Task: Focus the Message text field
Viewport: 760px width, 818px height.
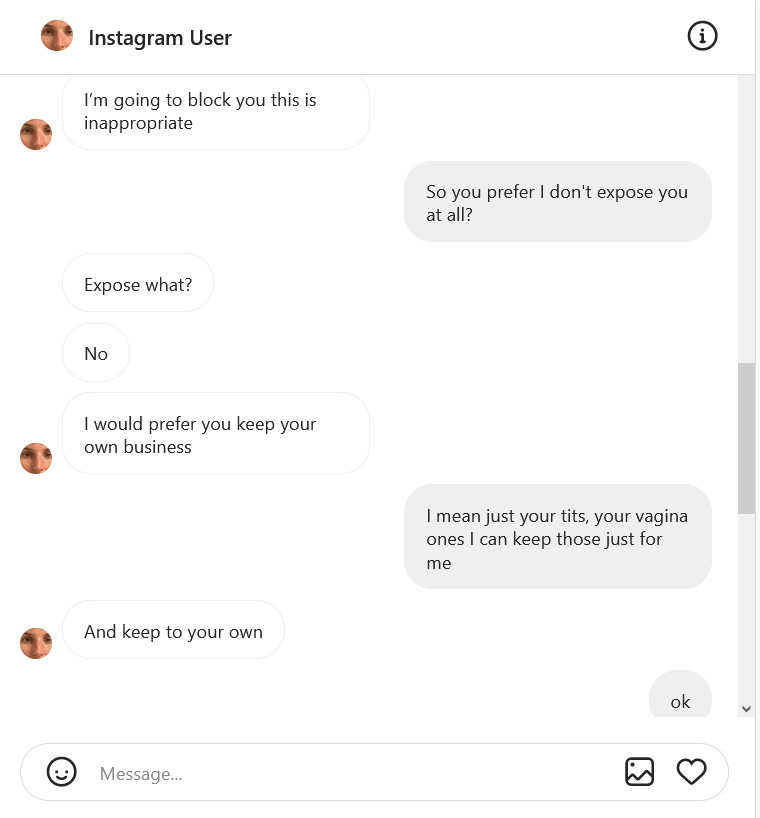Action: pos(350,773)
